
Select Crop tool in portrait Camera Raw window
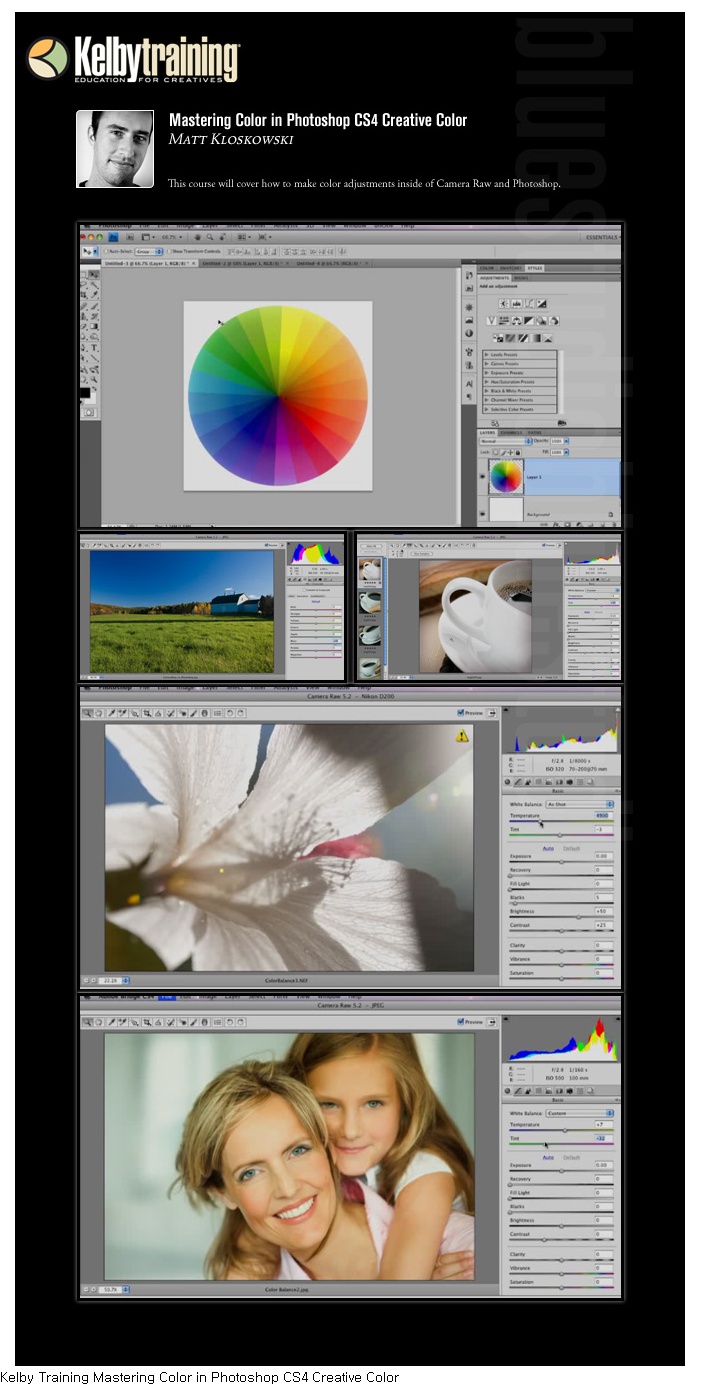(x=147, y=1022)
